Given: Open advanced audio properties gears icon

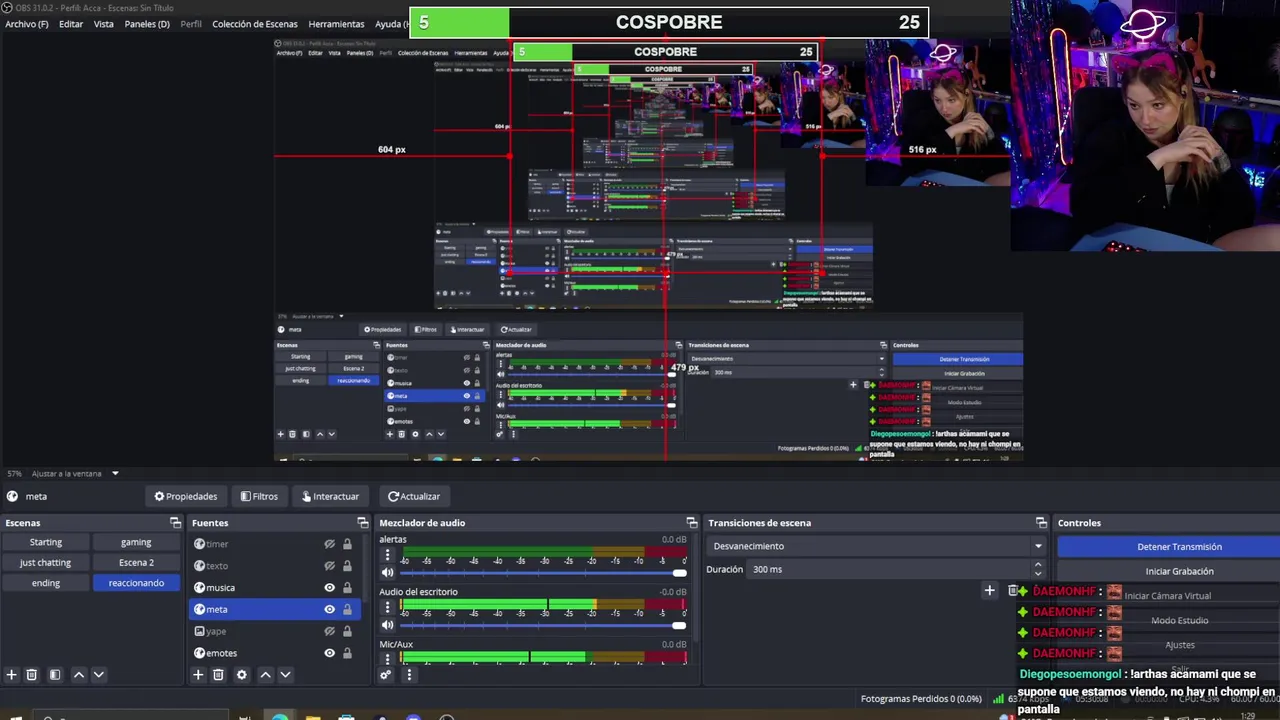Looking at the screenshot, I should tap(385, 675).
